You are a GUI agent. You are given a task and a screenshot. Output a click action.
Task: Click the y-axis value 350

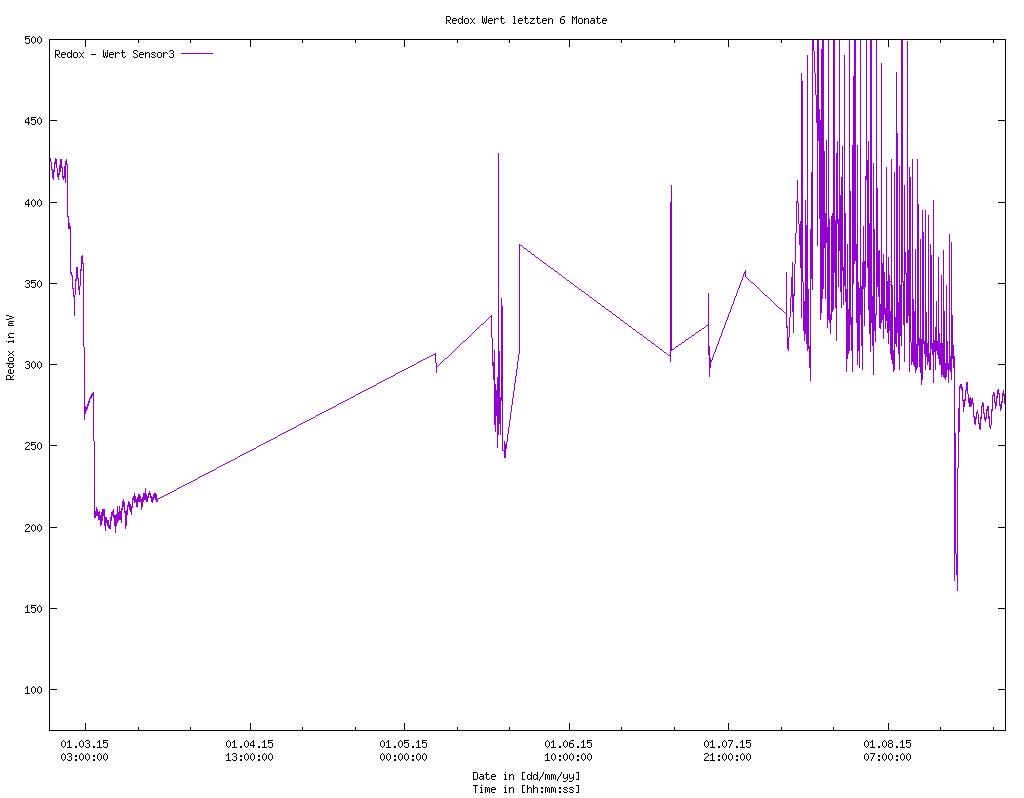point(33,283)
